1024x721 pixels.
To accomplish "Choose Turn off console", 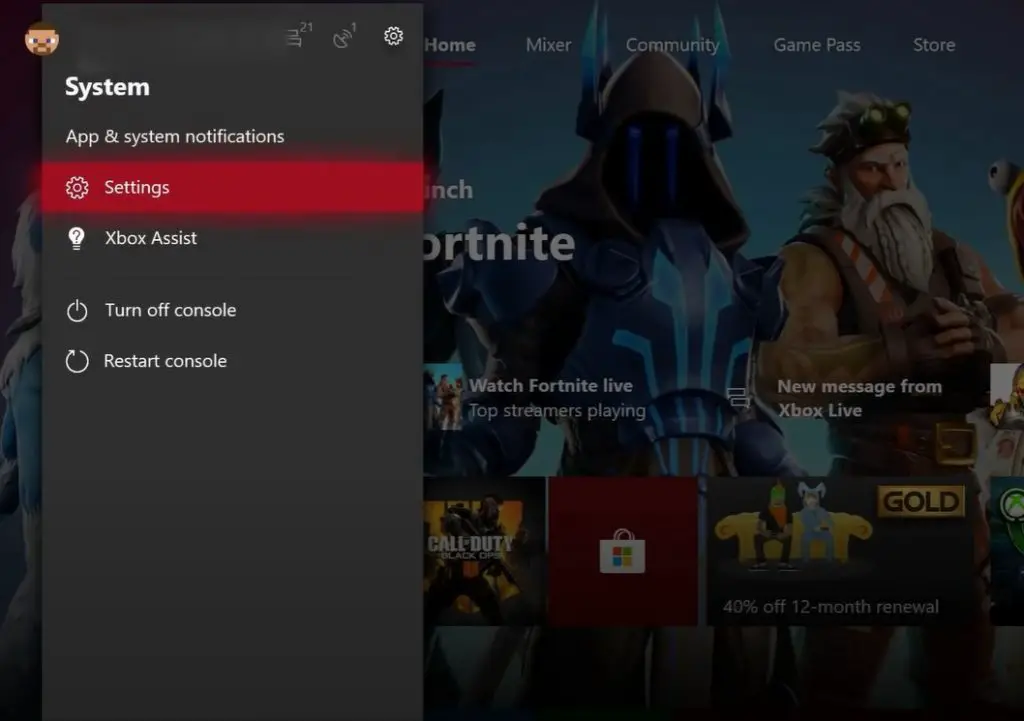I will click(232, 310).
